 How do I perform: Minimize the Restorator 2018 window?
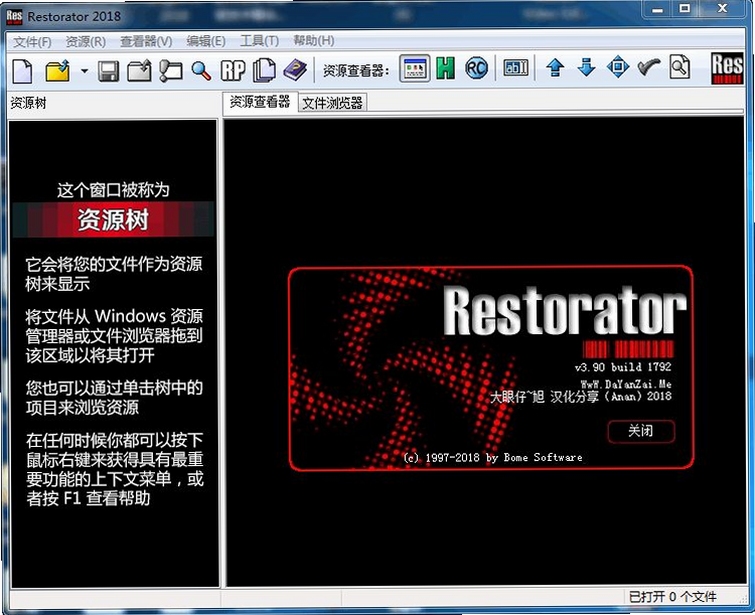[657, 9]
